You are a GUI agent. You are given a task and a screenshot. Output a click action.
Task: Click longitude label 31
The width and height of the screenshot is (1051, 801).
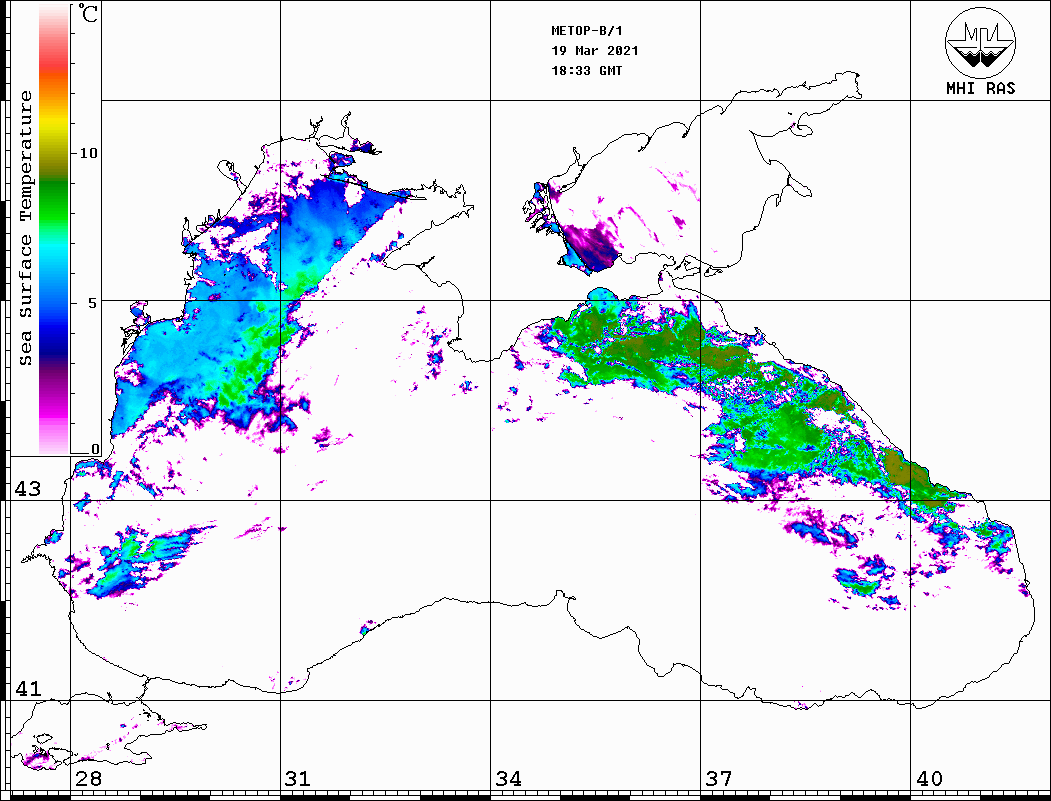[298, 778]
